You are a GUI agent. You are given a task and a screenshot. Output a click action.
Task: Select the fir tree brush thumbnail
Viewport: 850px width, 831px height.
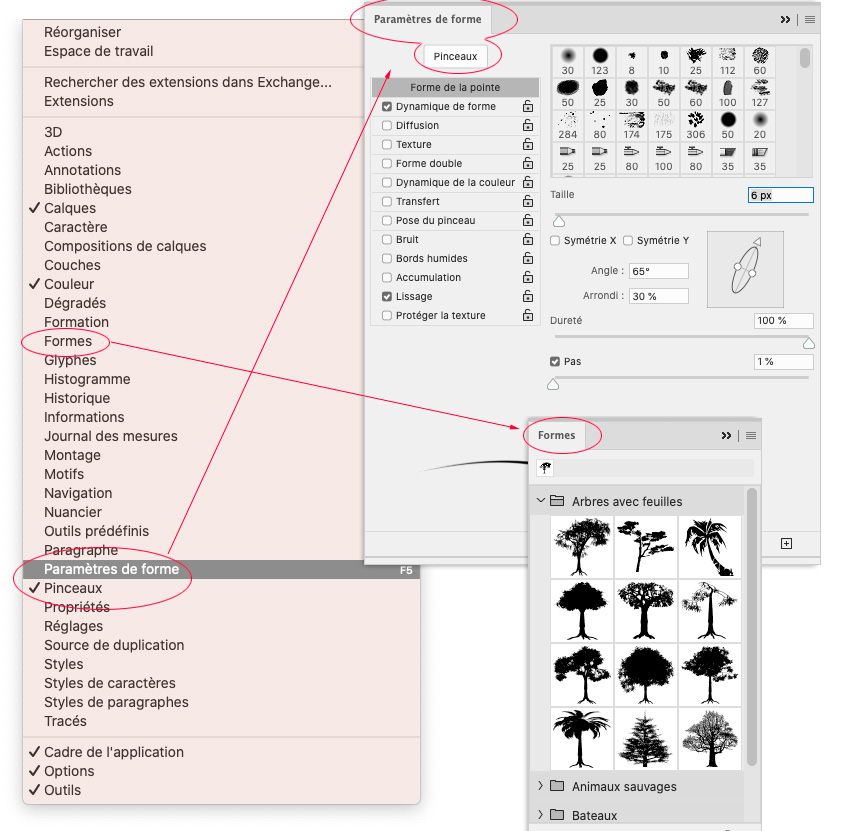point(646,738)
